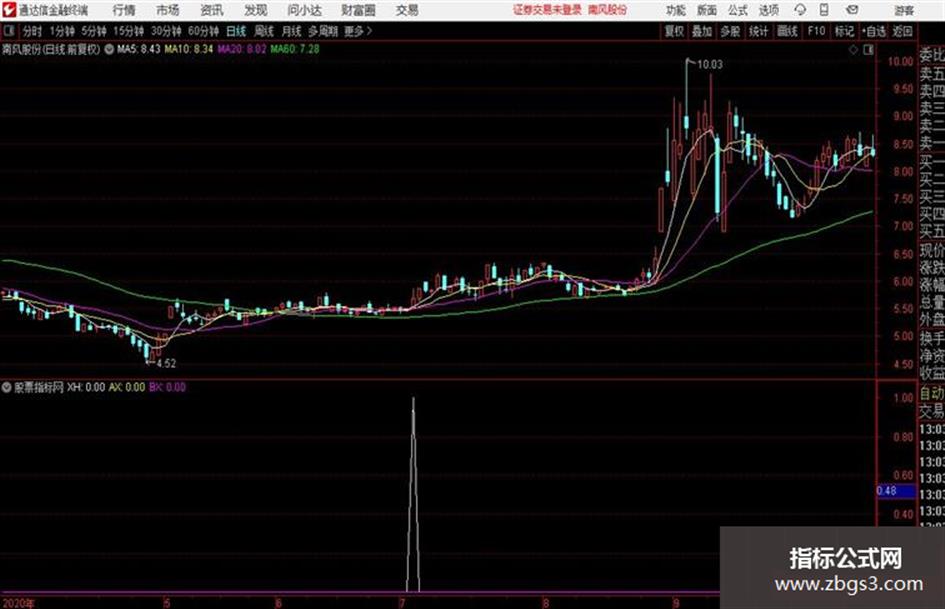Screen dimensions: 945x609
Task: Toggle the left panel icon beside 分时
Action: [8, 31]
